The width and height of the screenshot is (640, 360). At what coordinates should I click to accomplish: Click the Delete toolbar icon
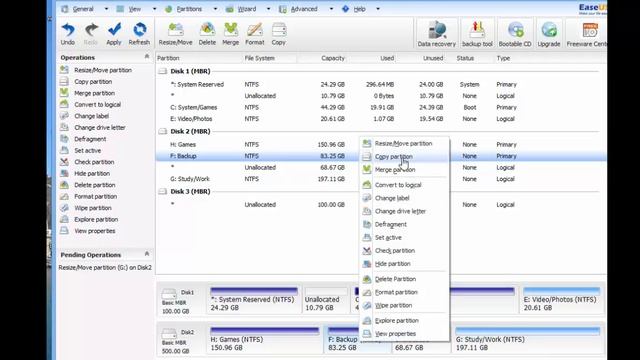pyautogui.click(x=207, y=34)
